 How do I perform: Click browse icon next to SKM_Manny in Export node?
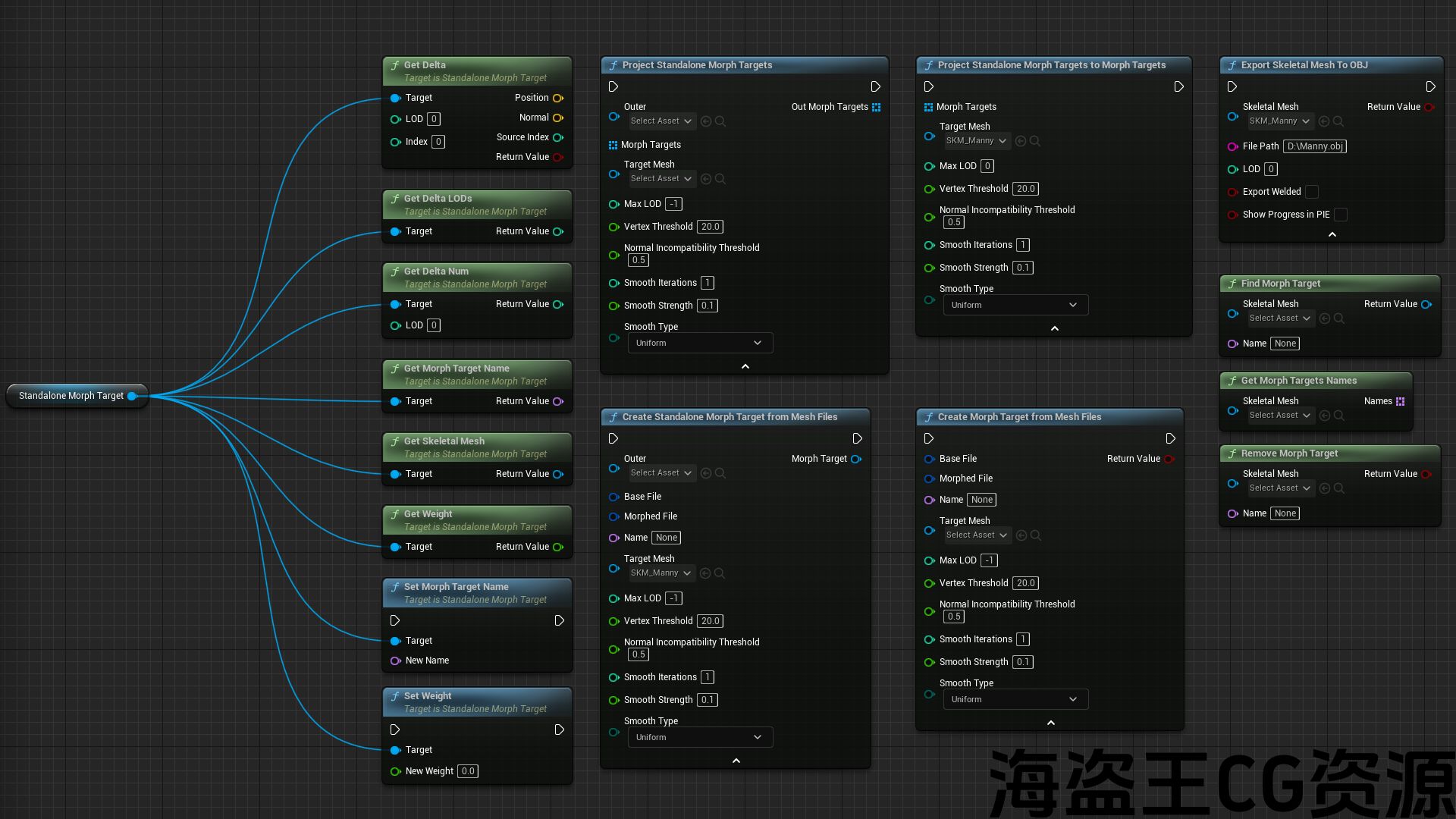(1338, 121)
